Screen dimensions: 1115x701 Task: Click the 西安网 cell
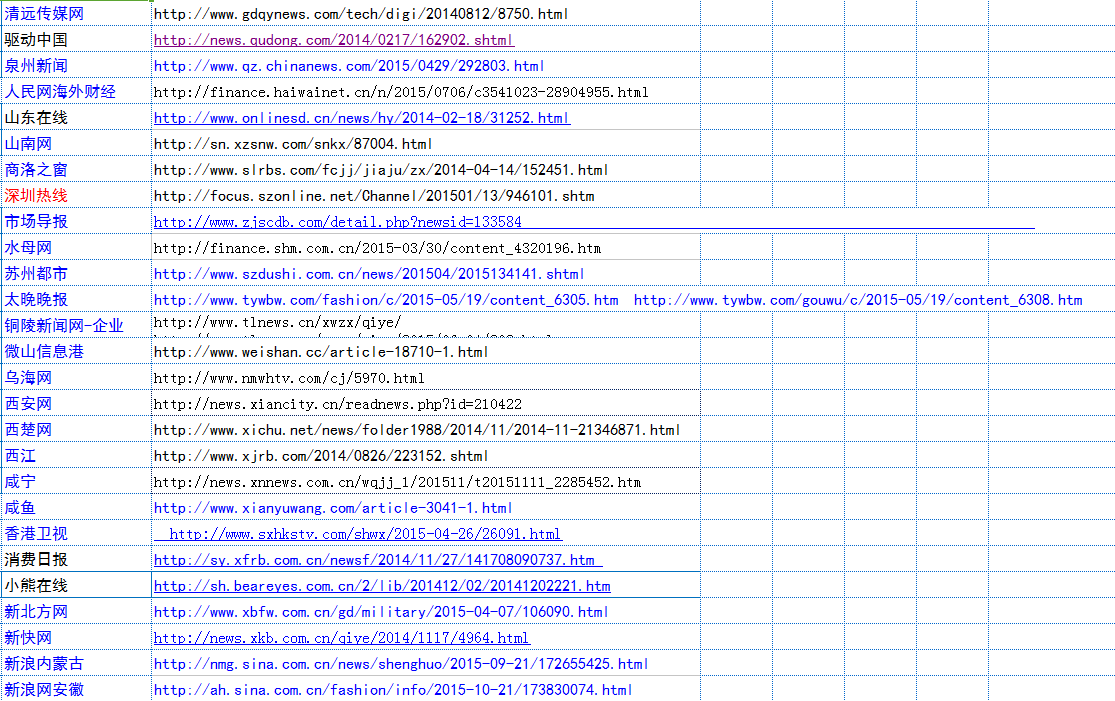(76, 404)
